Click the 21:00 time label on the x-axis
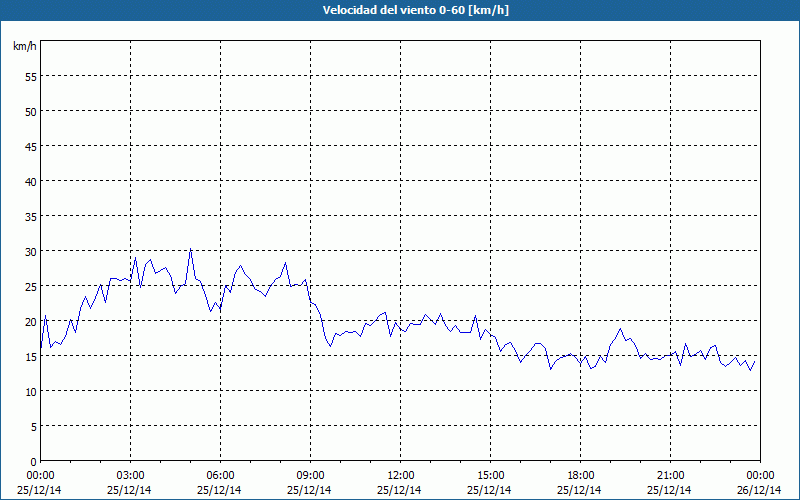Image resolution: width=800 pixels, height=500 pixels. (x=670, y=476)
